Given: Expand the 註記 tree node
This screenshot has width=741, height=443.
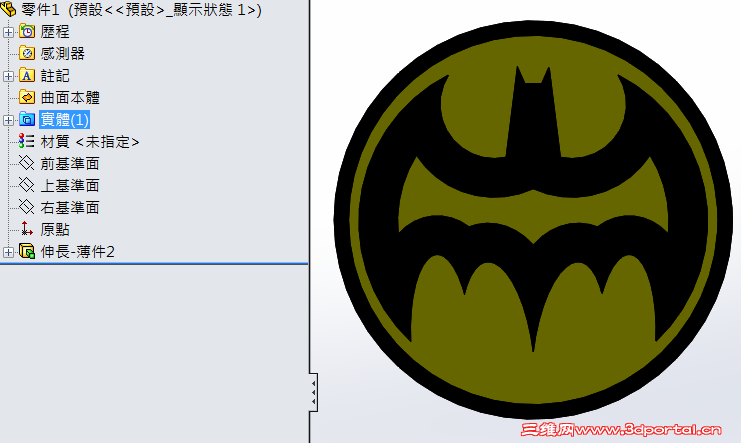Looking at the screenshot, I should [x=8, y=76].
